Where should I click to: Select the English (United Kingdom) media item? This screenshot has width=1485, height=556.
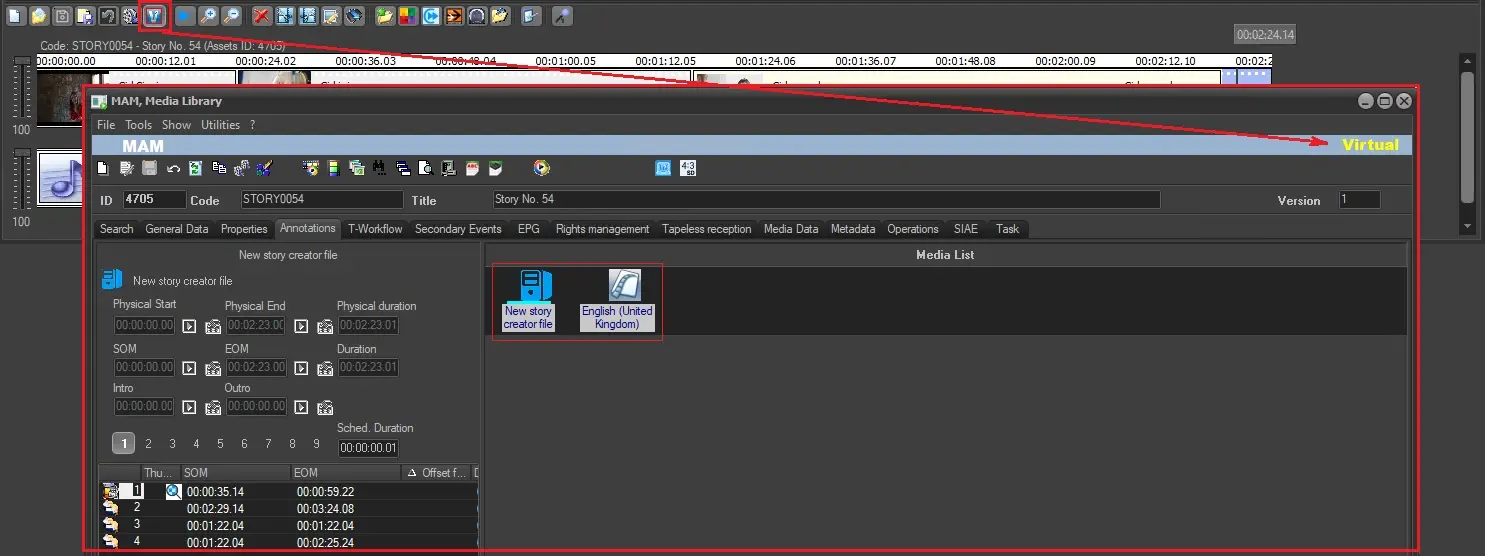click(617, 300)
